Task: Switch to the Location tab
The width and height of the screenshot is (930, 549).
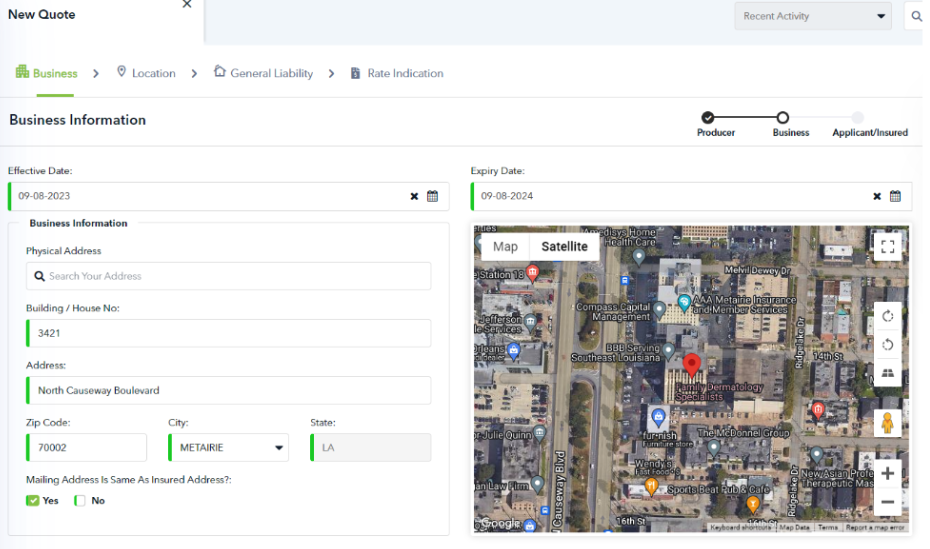Action: (146, 73)
